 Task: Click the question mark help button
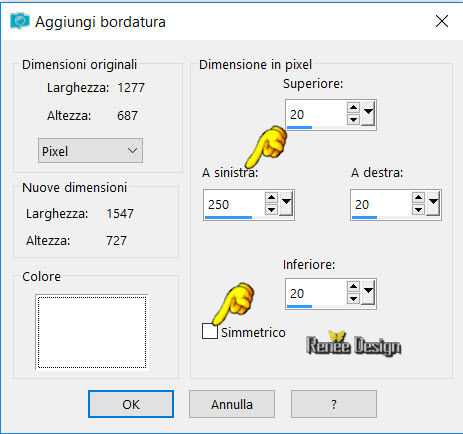(x=334, y=404)
